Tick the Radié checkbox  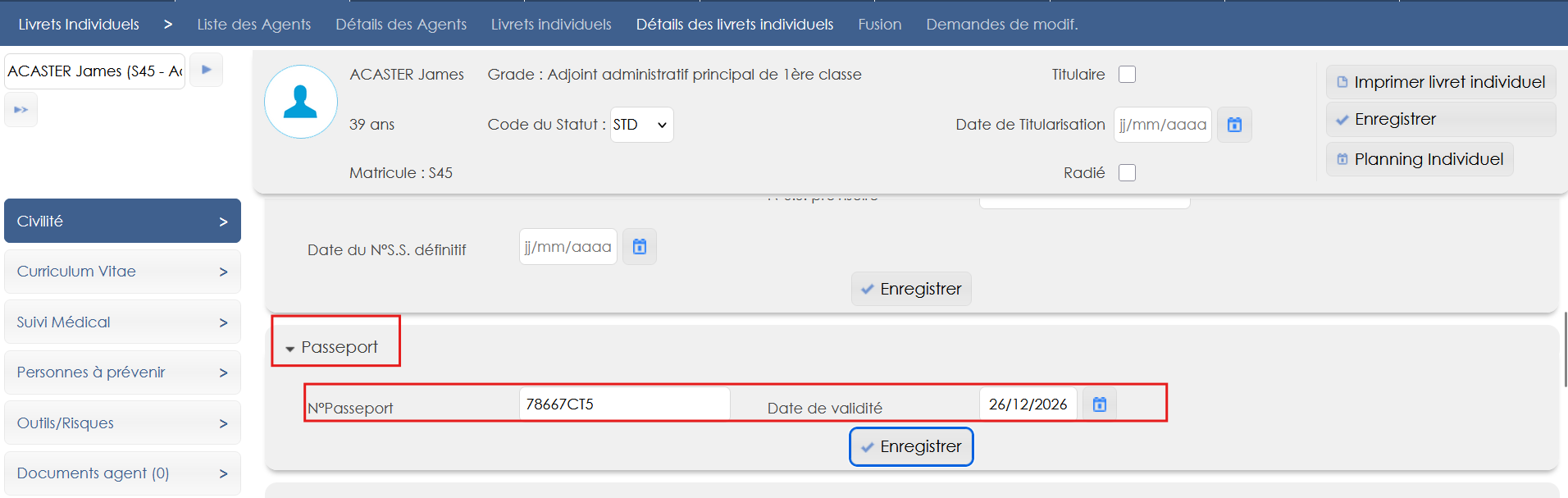[1128, 173]
